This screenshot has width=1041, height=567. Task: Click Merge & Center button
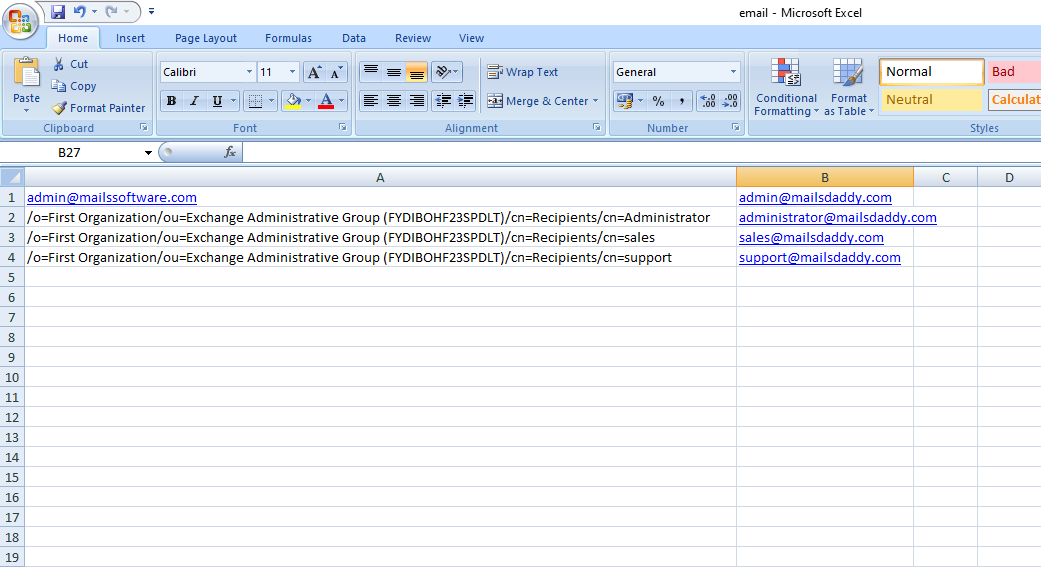coord(538,101)
